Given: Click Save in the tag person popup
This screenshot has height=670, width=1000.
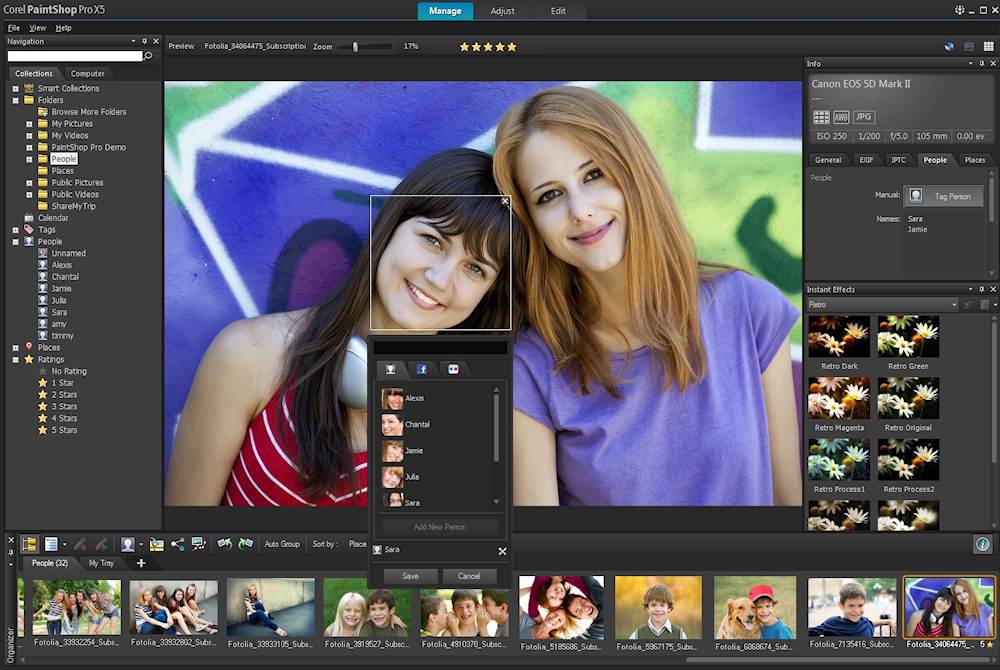Looking at the screenshot, I should point(410,576).
